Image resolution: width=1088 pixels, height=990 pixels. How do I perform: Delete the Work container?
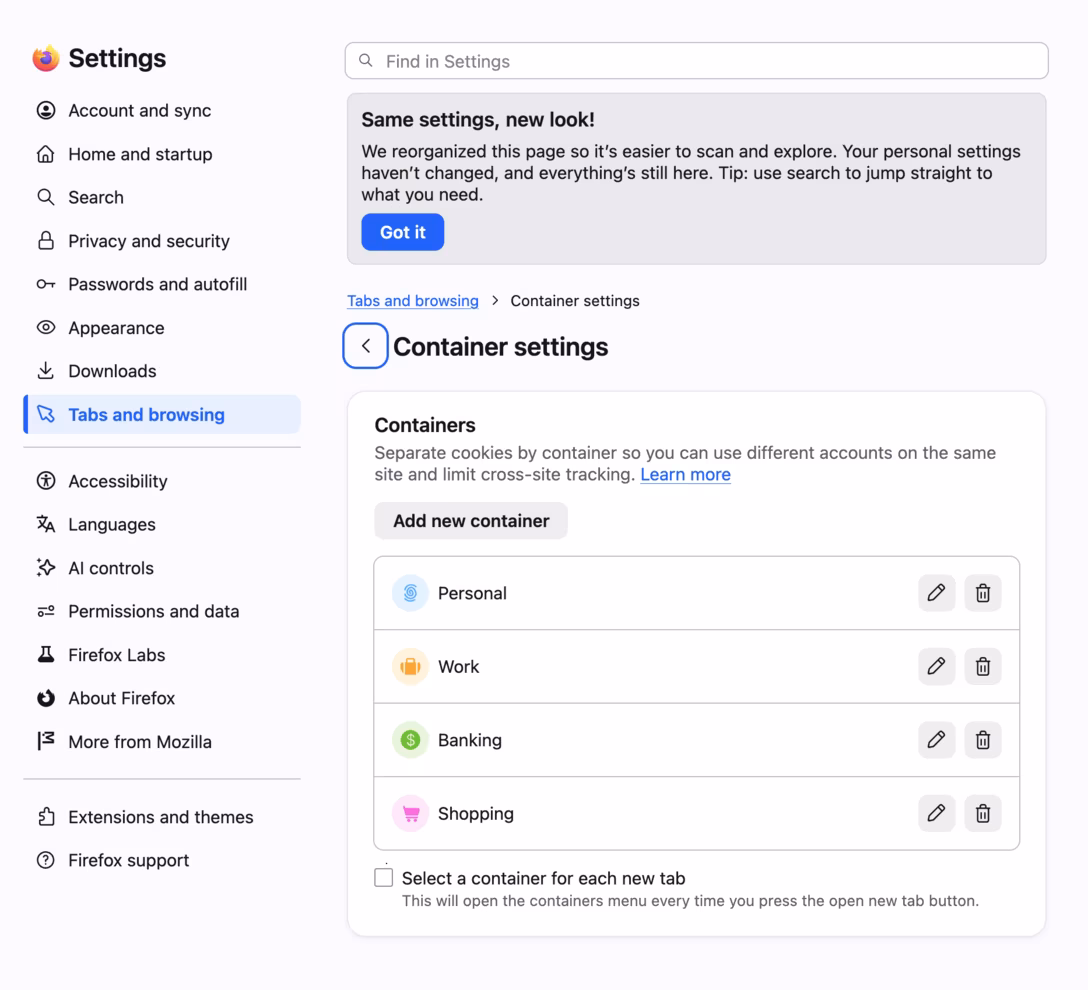pos(983,667)
